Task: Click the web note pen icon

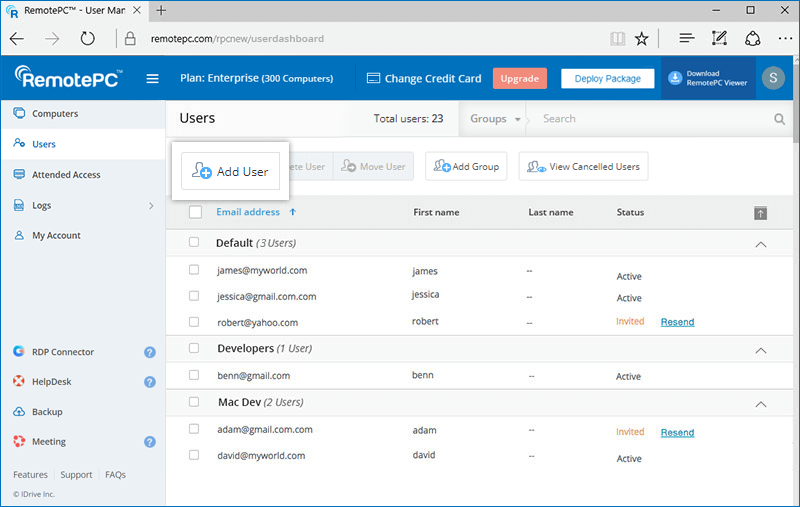Action: (x=719, y=38)
